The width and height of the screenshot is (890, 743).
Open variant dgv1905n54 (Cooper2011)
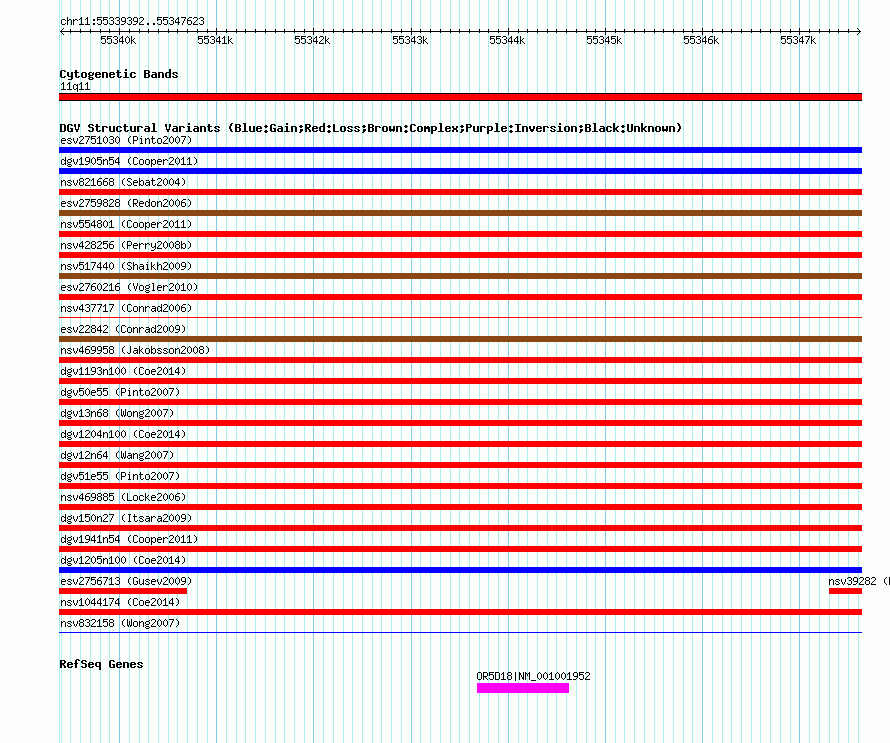click(x=129, y=161)
